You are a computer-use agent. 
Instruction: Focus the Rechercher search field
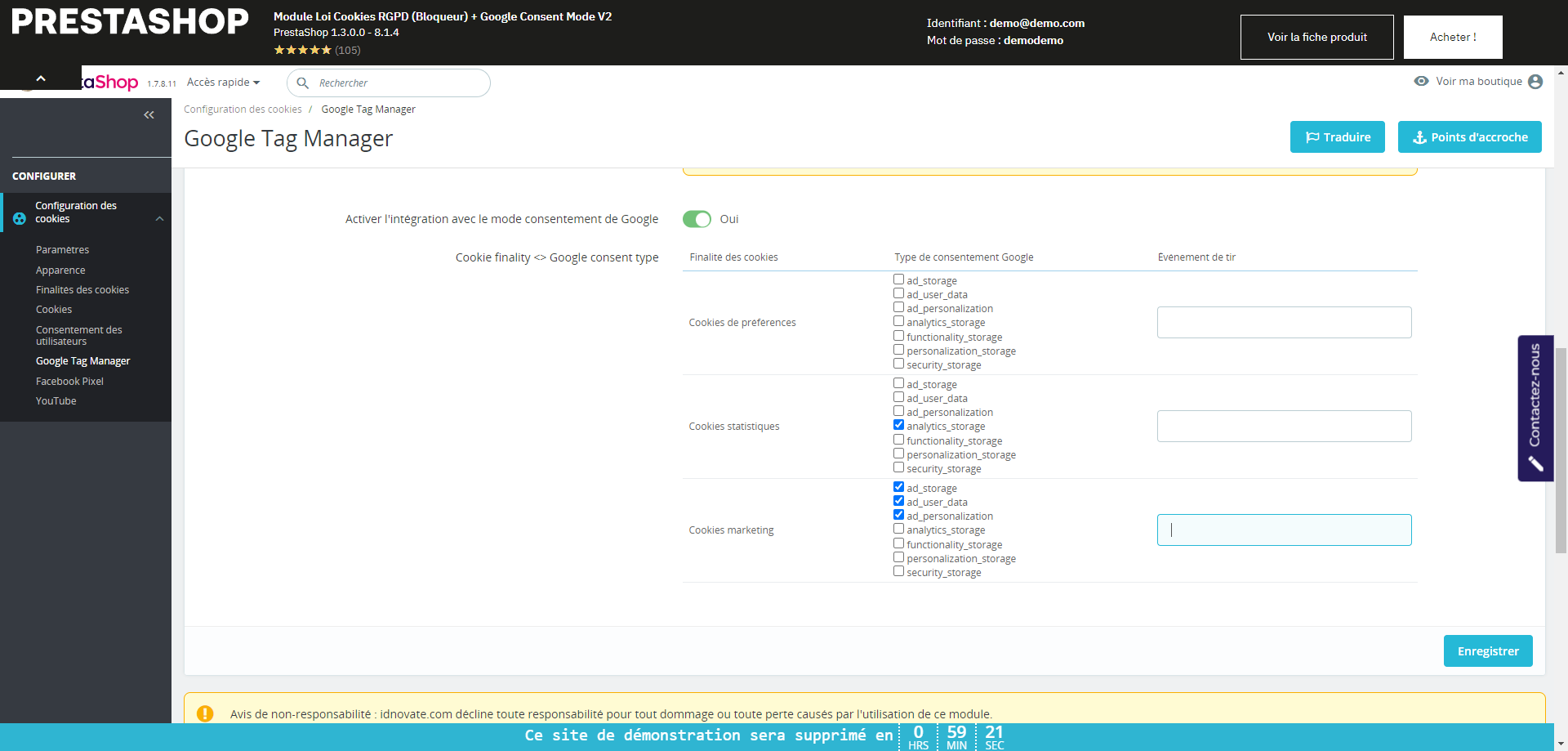389,83
